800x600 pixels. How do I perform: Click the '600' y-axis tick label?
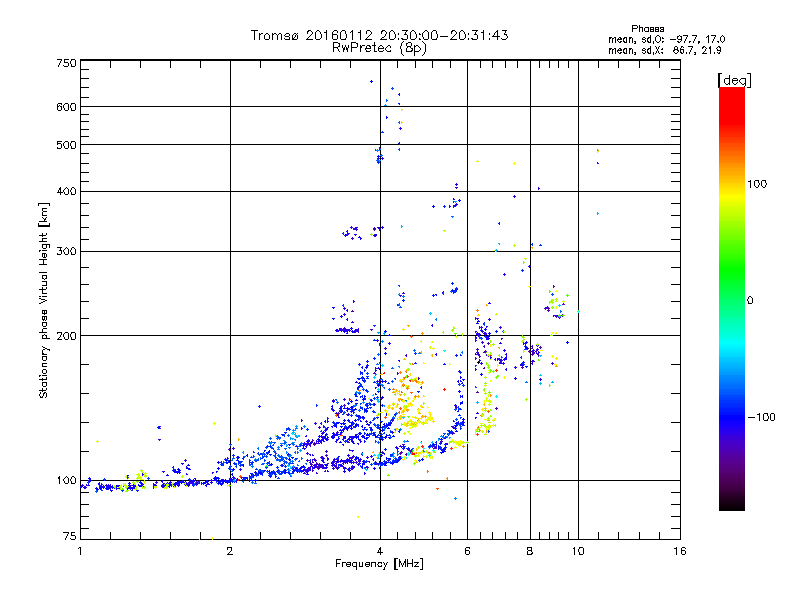pos(66,107)
